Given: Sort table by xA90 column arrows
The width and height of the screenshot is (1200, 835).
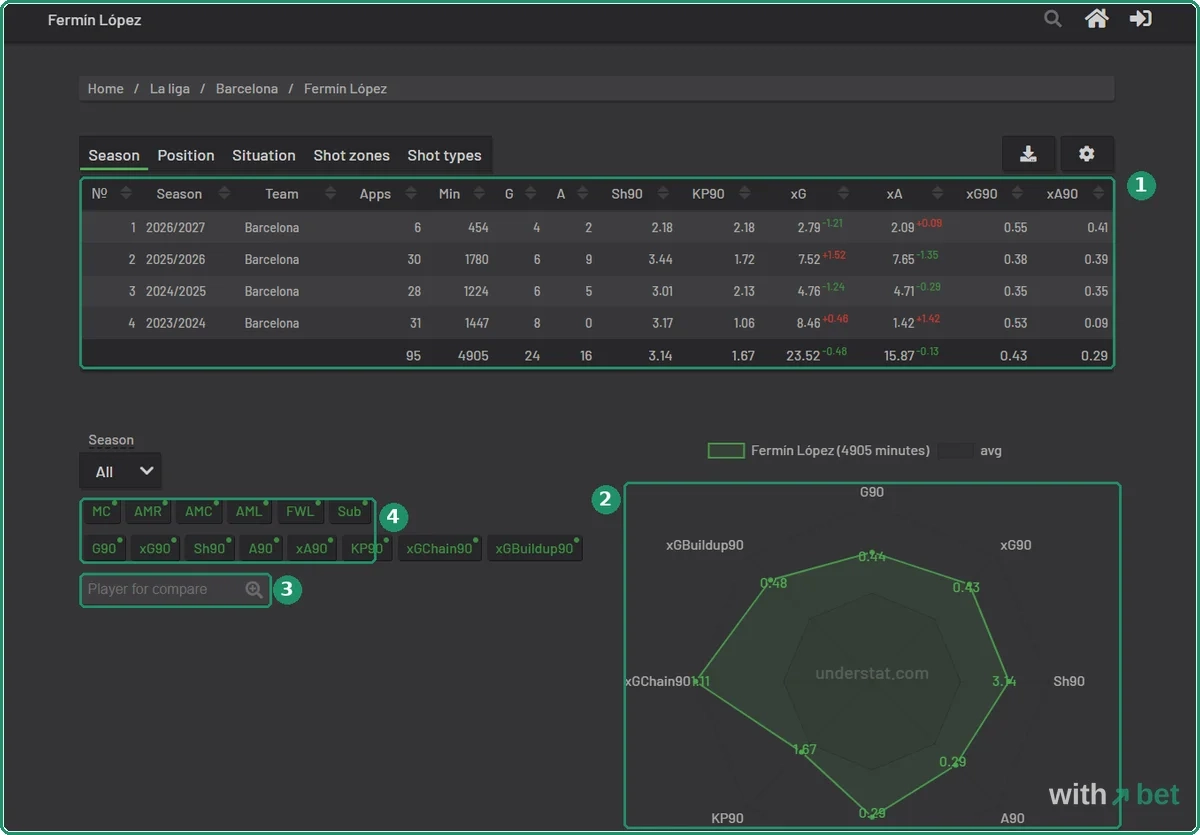Looking at the screenshot, I should coord(1099,194).
